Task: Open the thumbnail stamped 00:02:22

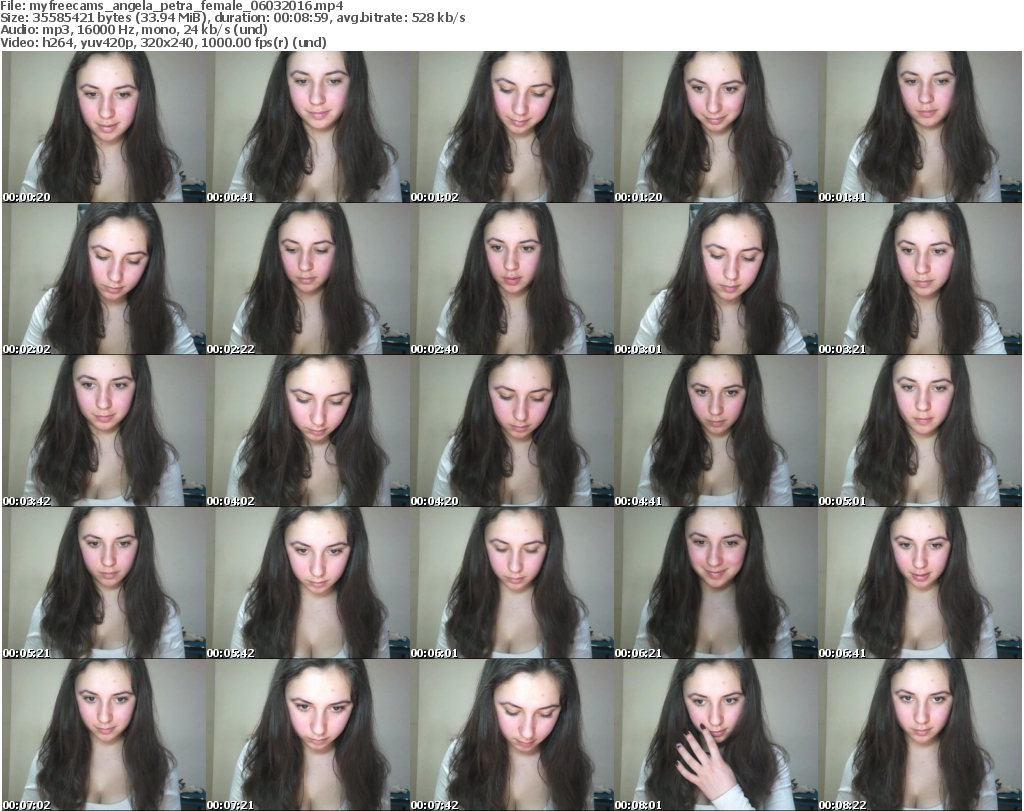Action: tap(308, 279)
